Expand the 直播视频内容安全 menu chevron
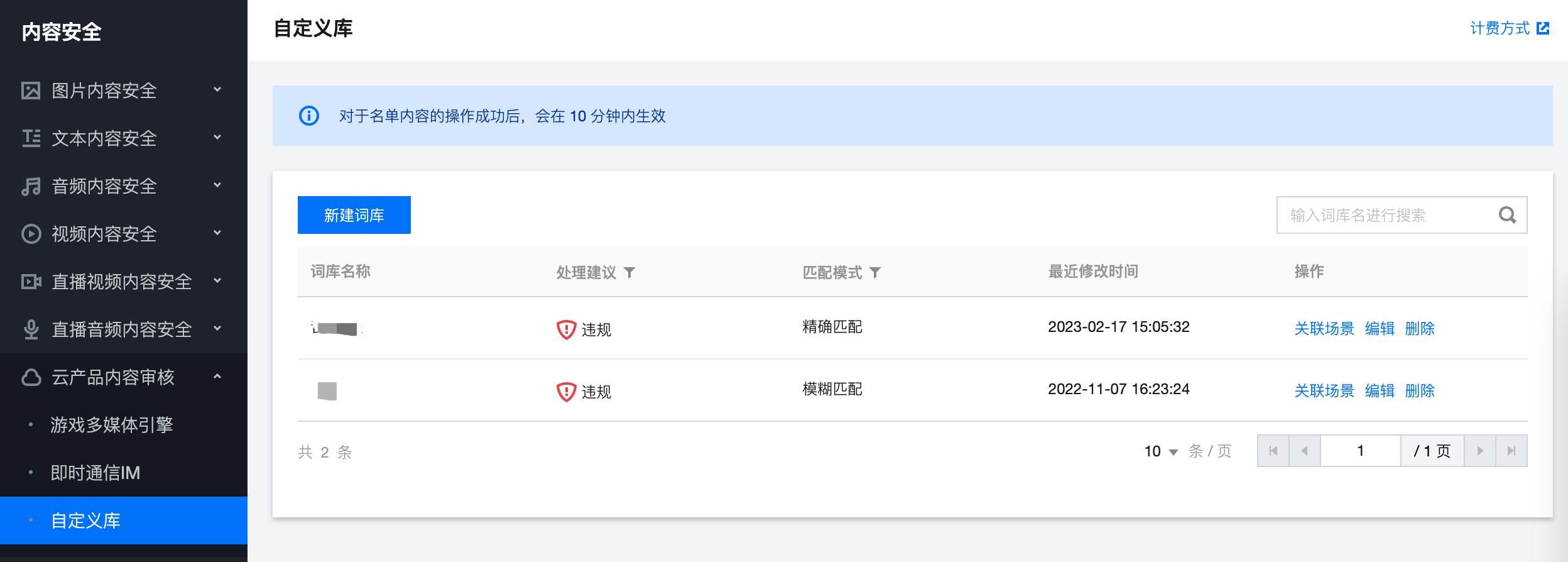1568x562 pixels. click(x=217, y=280)
